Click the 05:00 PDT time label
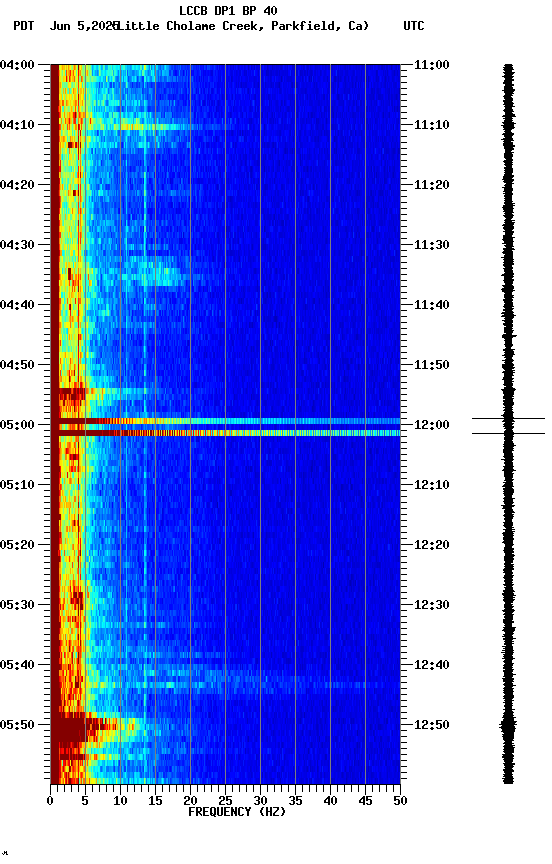This screenshot has width=552, height=864. (x=17, y=425)
